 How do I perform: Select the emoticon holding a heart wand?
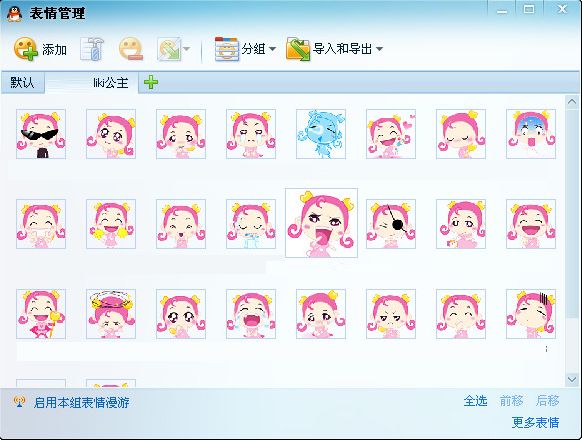pos(41,314)
